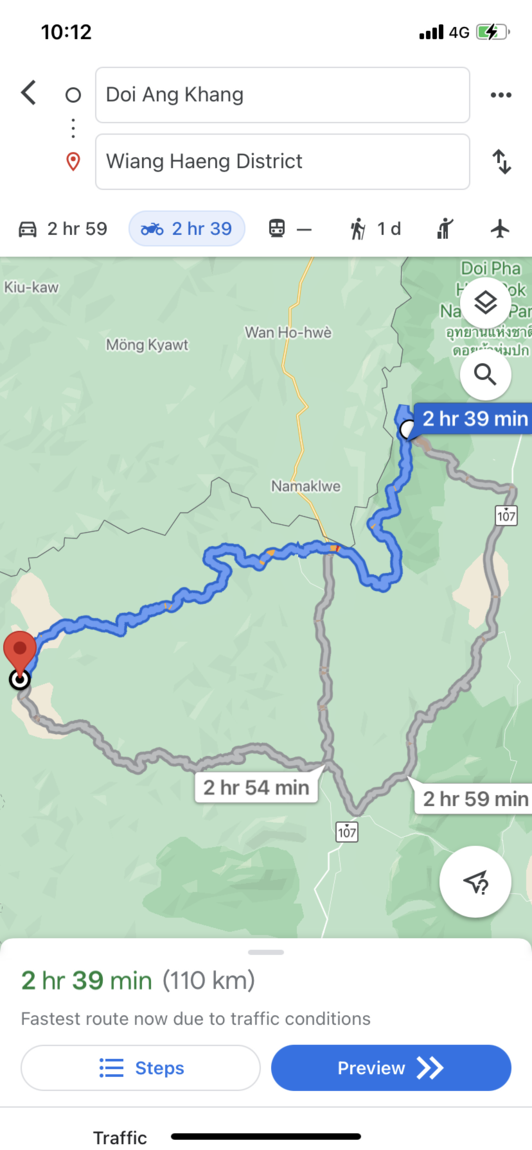Start the route Preview button

pyautogui.click(x=391, y=1068)
